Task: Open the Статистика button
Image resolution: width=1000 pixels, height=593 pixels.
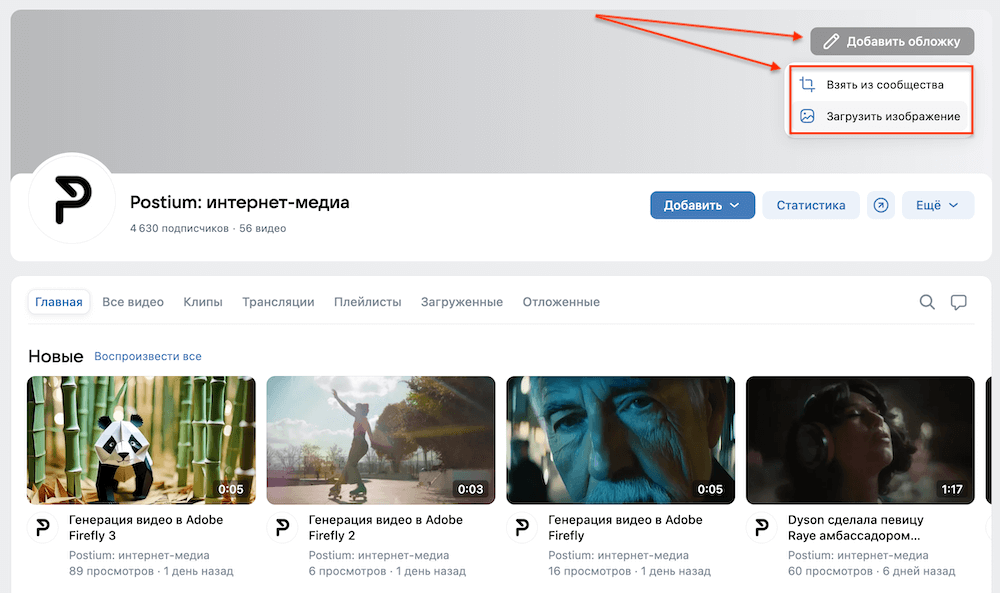Action: tap(811, 205)
